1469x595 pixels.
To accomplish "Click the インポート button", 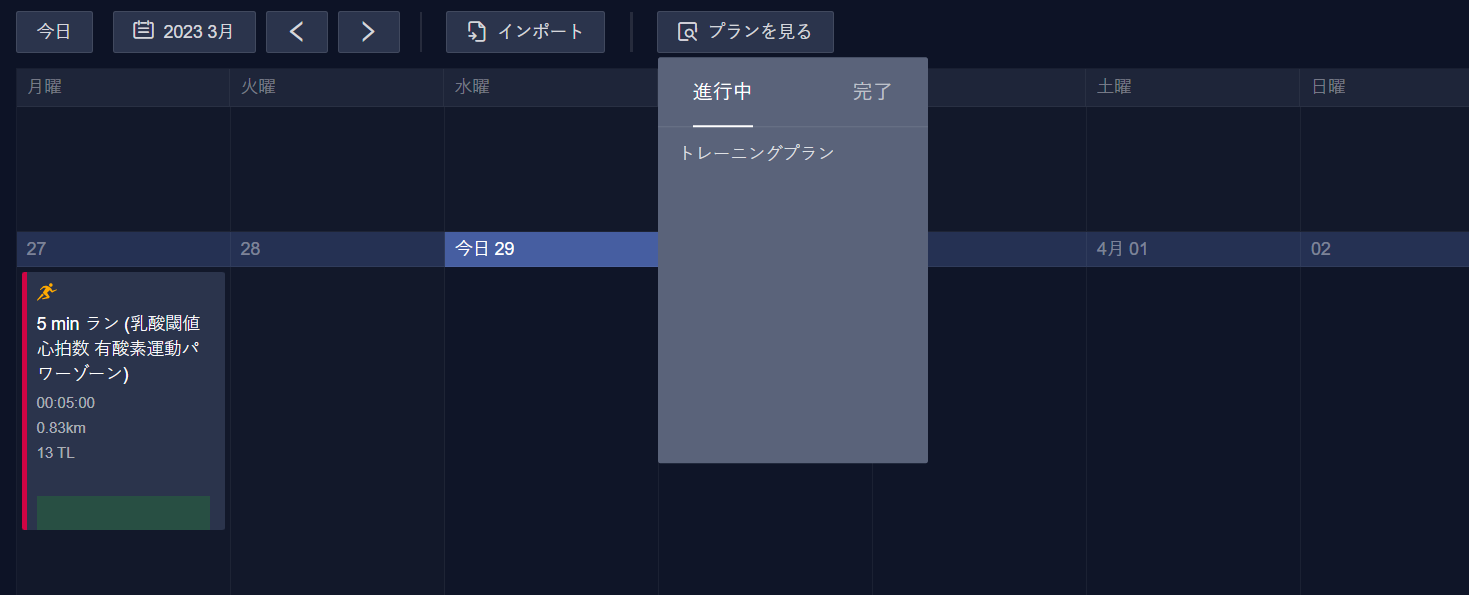I will click(x=525, y=32).
